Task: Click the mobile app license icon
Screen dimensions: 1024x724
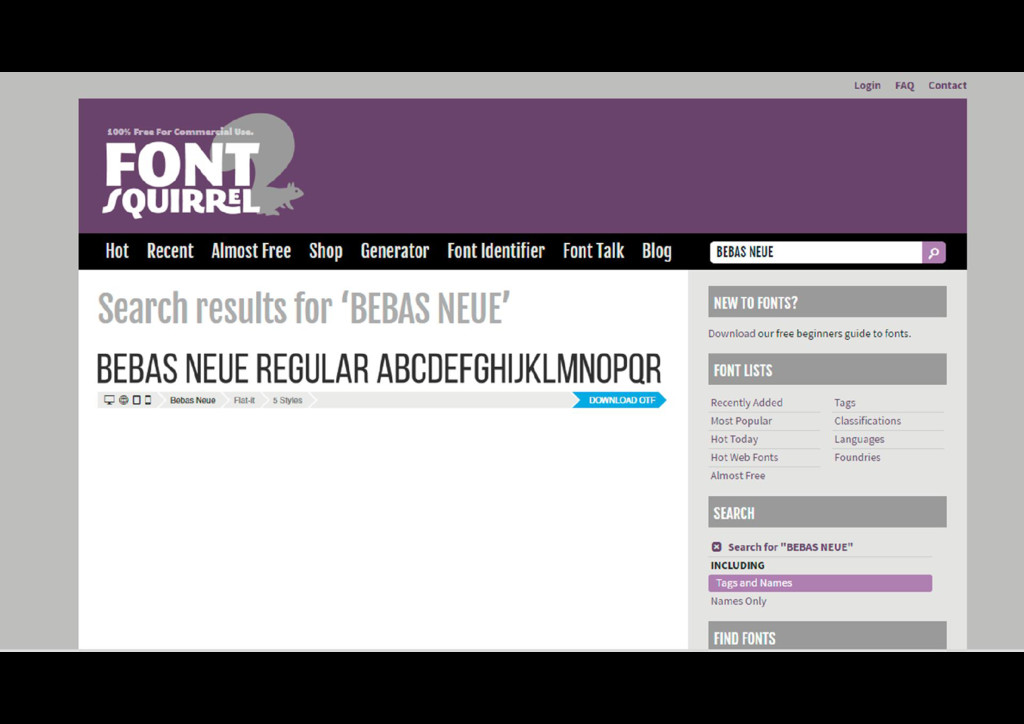Action: (x=148, y=400)
